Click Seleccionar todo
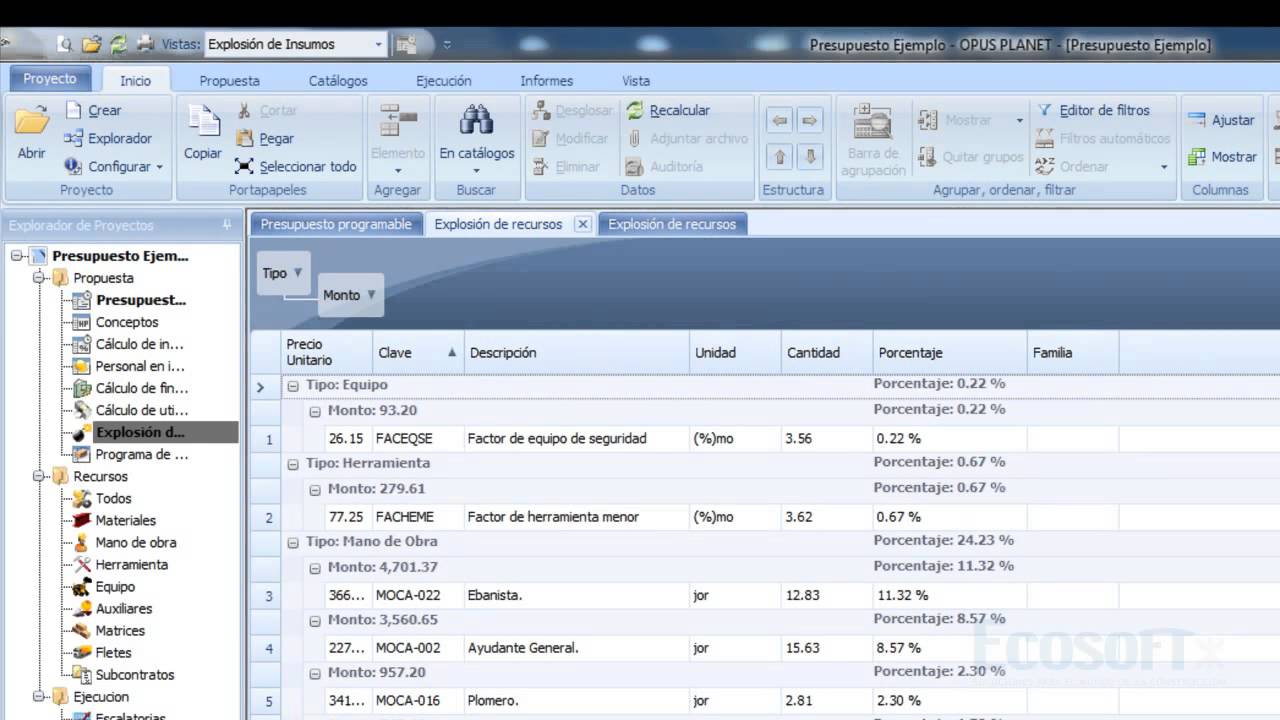1280x720 pixels. pyautogui.click(x=296, y=167)
